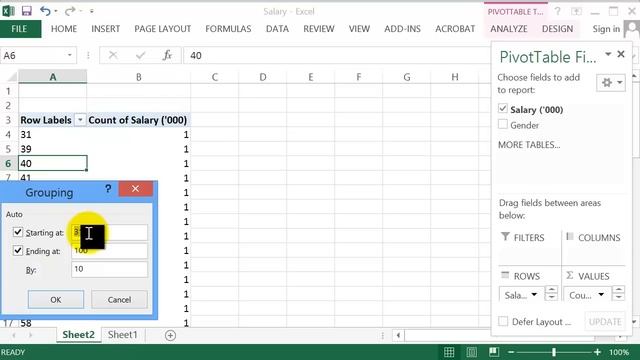Viewport: 640px width, 360px height.
Task: Click the Save icon in quick access toolbar
Action: click(x=27, y=11)
